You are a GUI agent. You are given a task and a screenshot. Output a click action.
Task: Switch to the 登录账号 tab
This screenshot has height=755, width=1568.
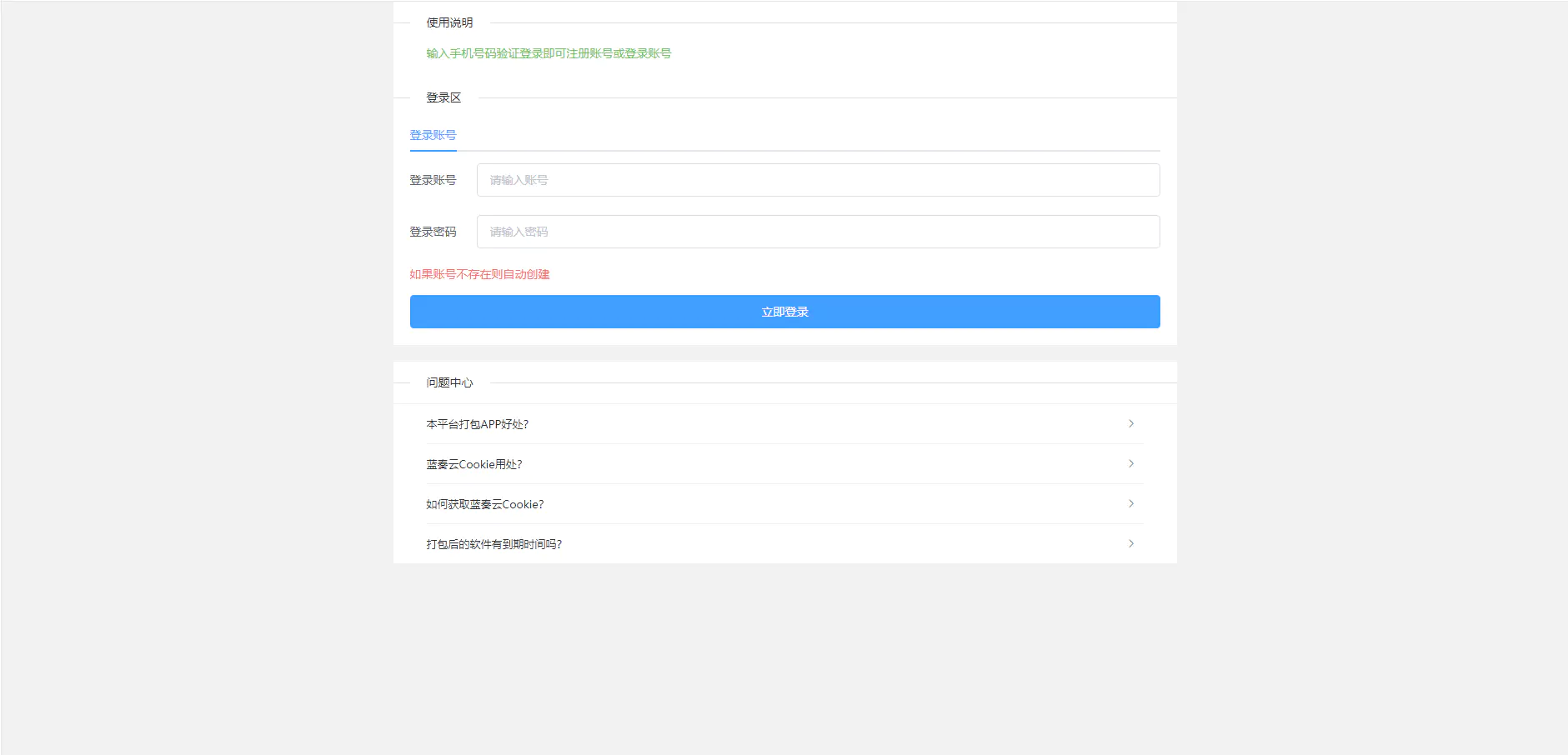tap(433, 134)
